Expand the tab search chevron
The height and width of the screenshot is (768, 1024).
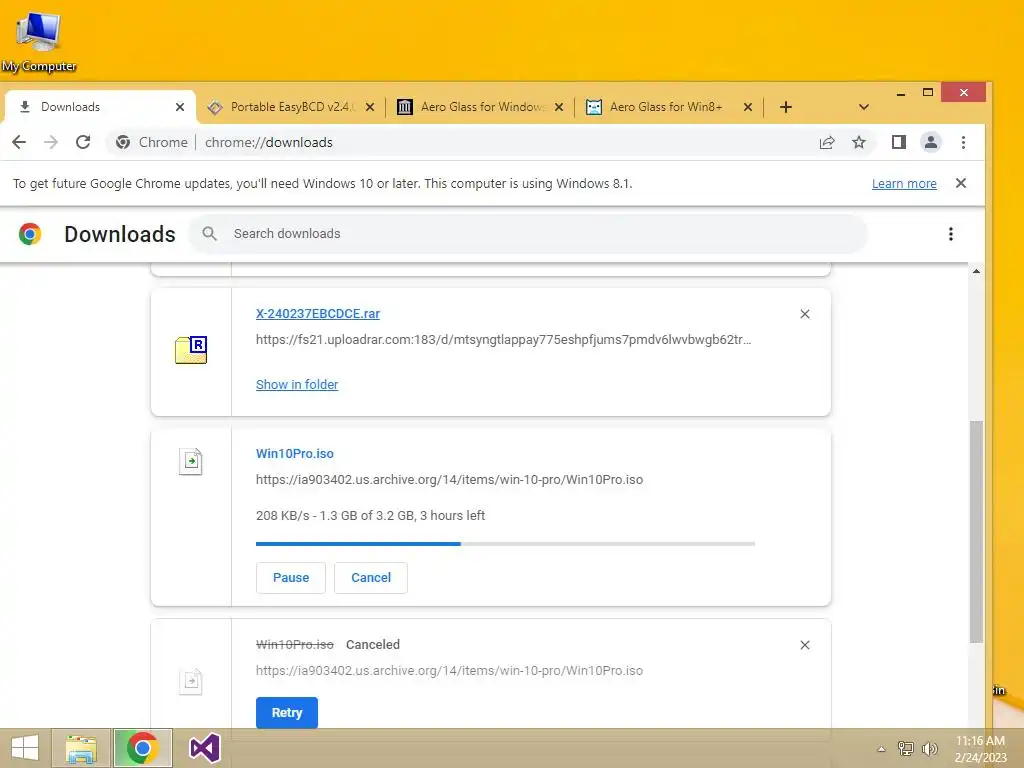863,107
